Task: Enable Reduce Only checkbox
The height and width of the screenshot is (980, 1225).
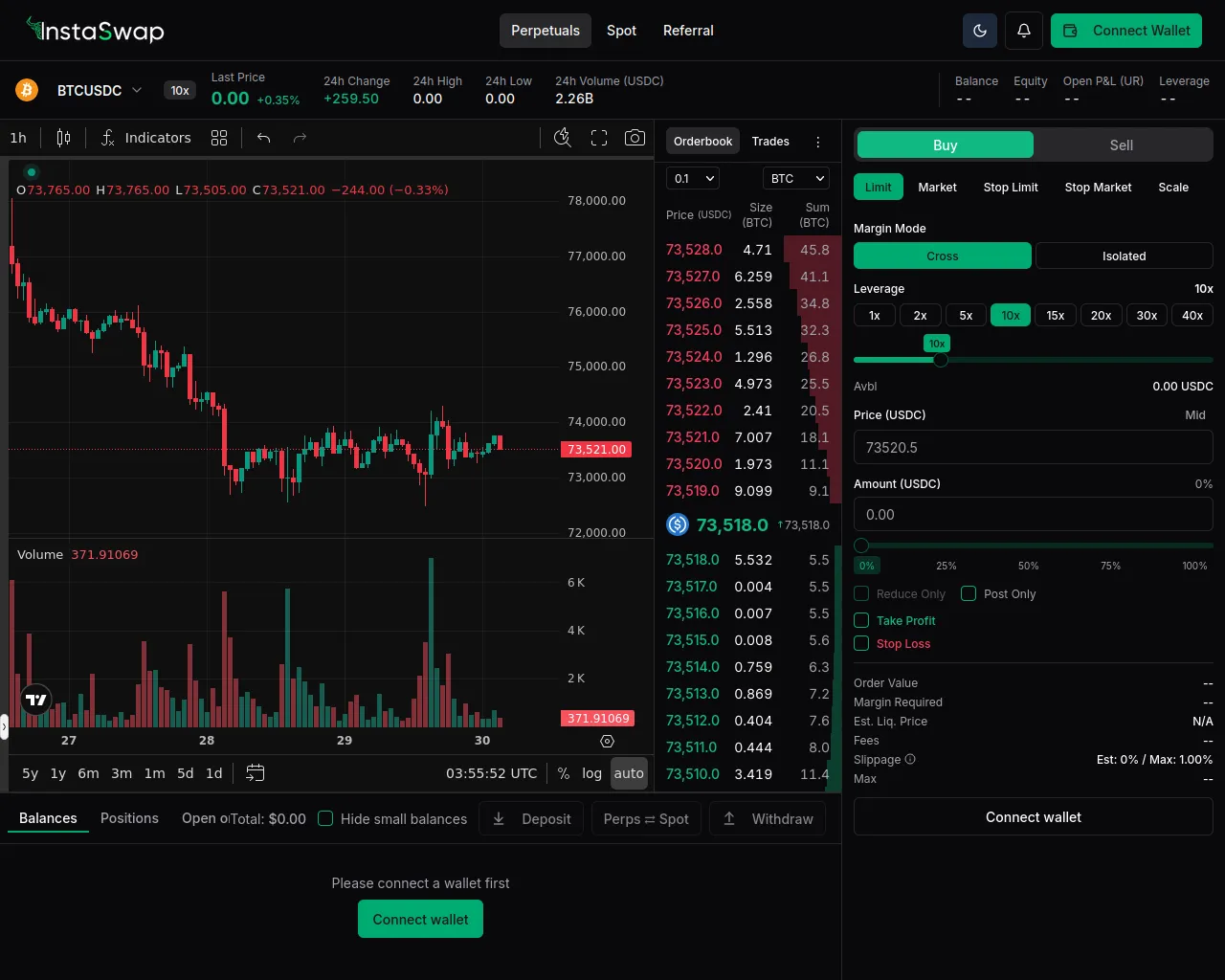Action: (x=861, y=593)
